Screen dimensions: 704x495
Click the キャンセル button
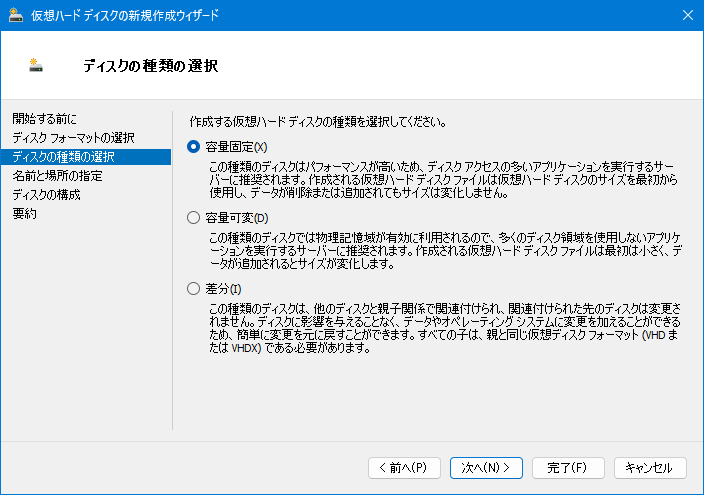click(x=650, y=468)
